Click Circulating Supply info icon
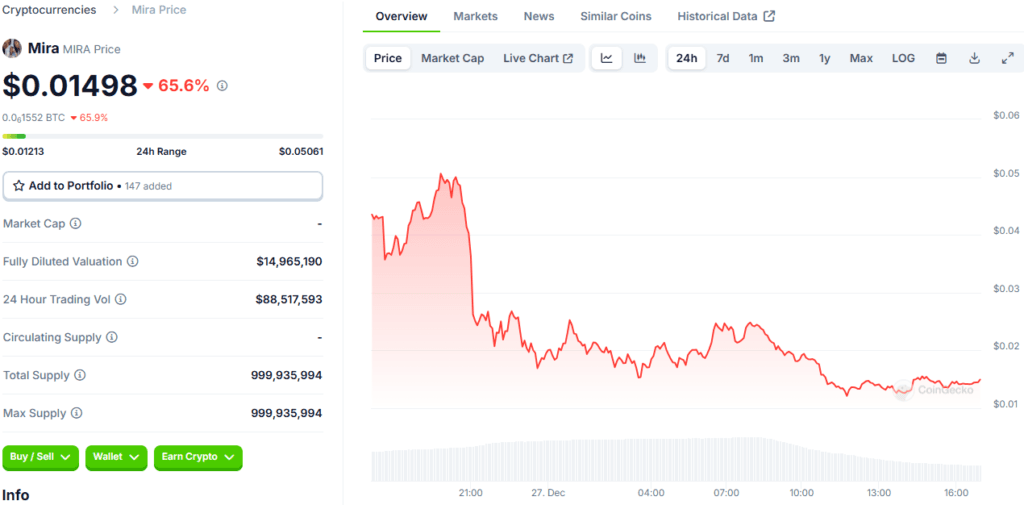 click(x=112, y=337)
